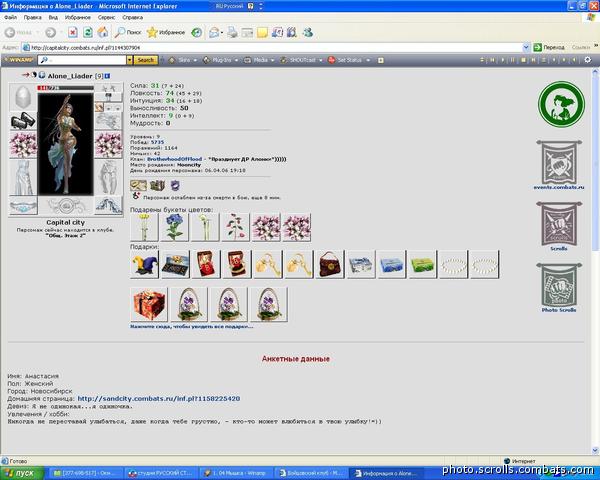This screenshot has width=600, height=480.
Task: Click the character avatar image
Action: click(x=65, y=144)
